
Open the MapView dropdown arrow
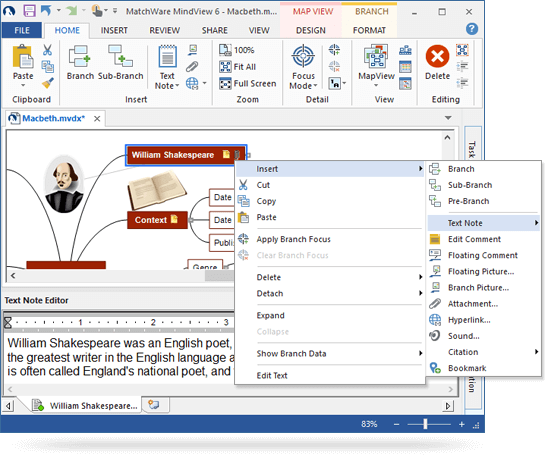(x=376, y=85)
